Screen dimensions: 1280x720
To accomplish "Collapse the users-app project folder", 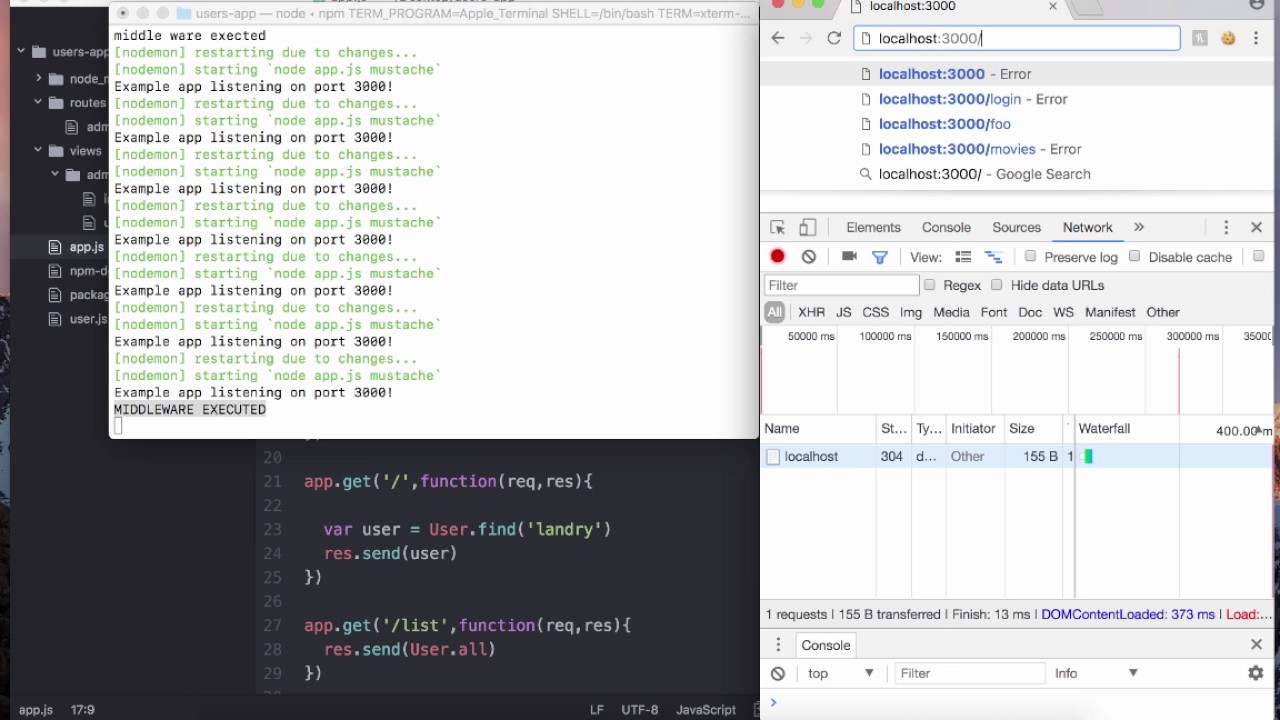I will [x=21, y=52].
